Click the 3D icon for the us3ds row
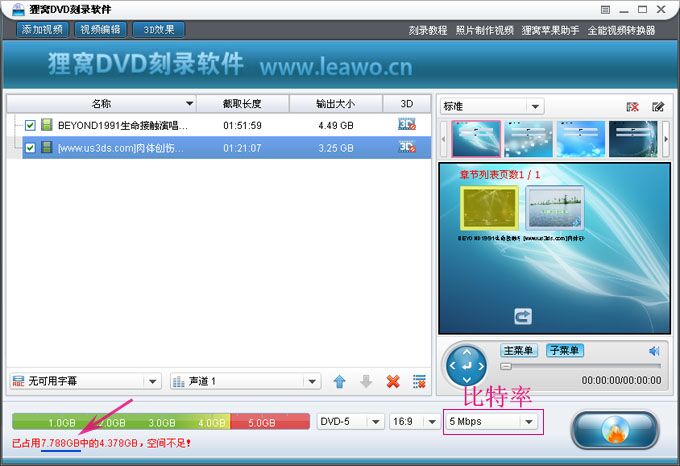 click(x=407, y=147)
